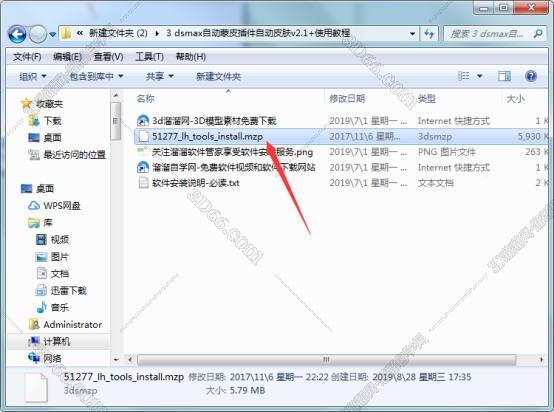The height and width of the screenshot is (412, 554).
Task: Open 图片 library
Action: click(59, 257)
